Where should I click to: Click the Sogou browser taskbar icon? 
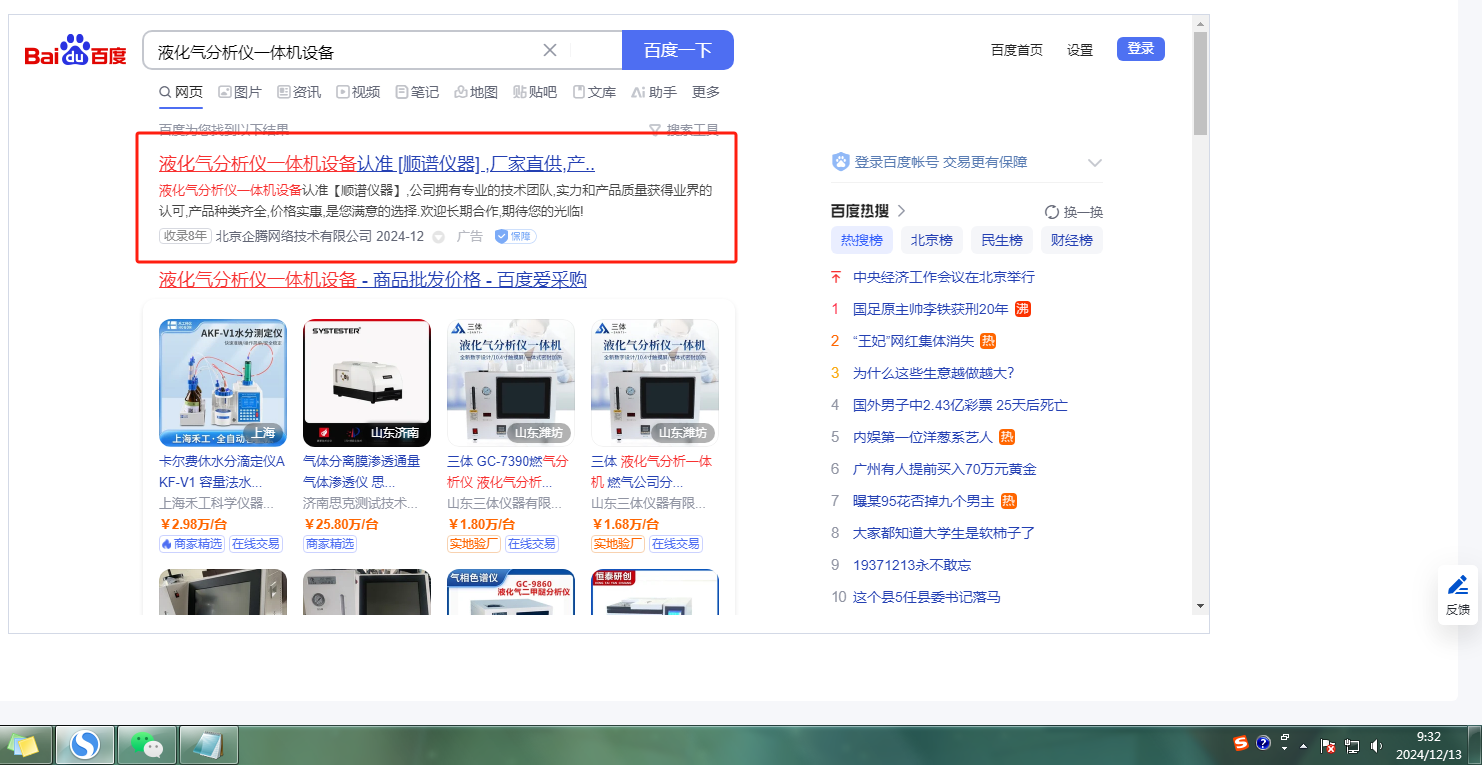coord(85,745)
